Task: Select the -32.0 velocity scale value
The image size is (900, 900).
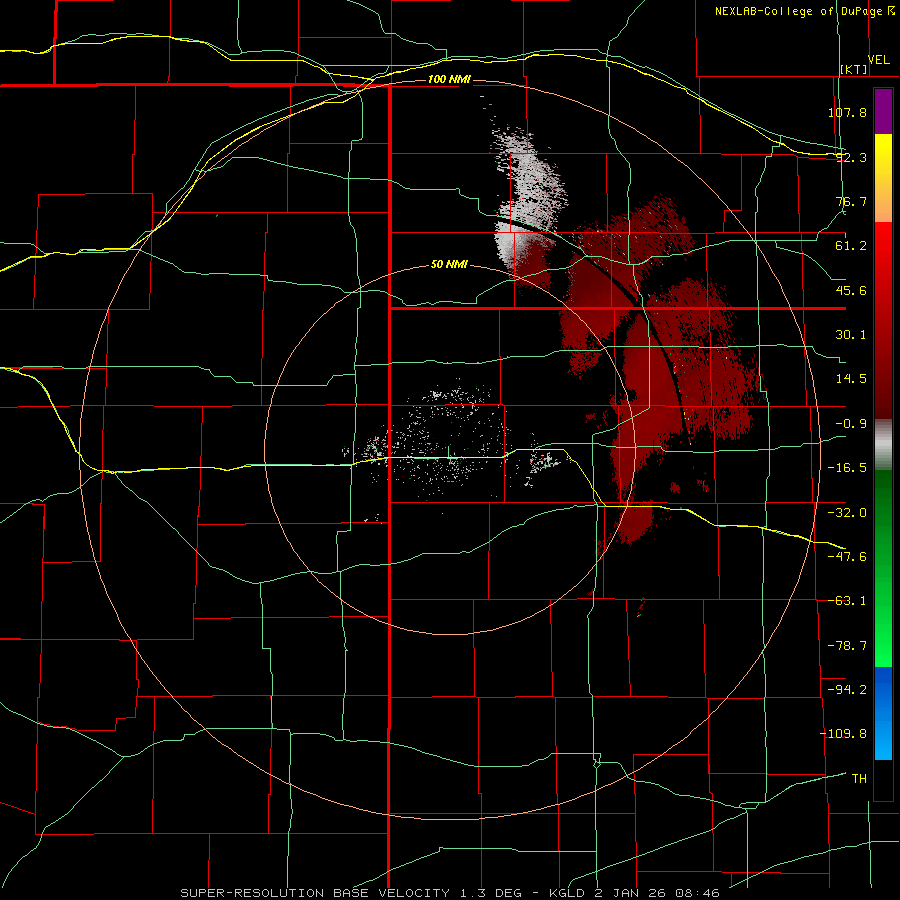Action: (x=847, y=513)
